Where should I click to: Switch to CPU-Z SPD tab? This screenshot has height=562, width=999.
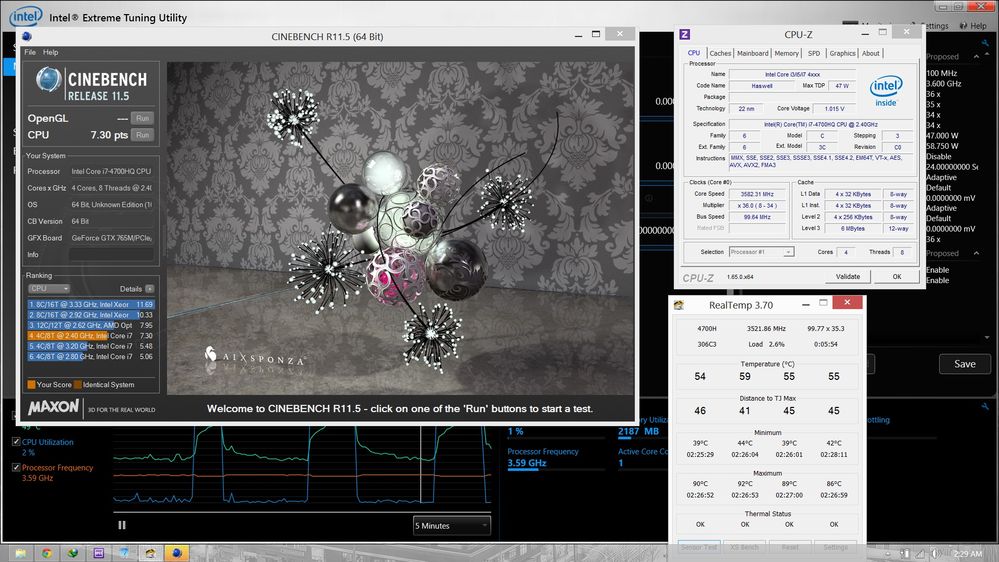(x=814, y=54)
